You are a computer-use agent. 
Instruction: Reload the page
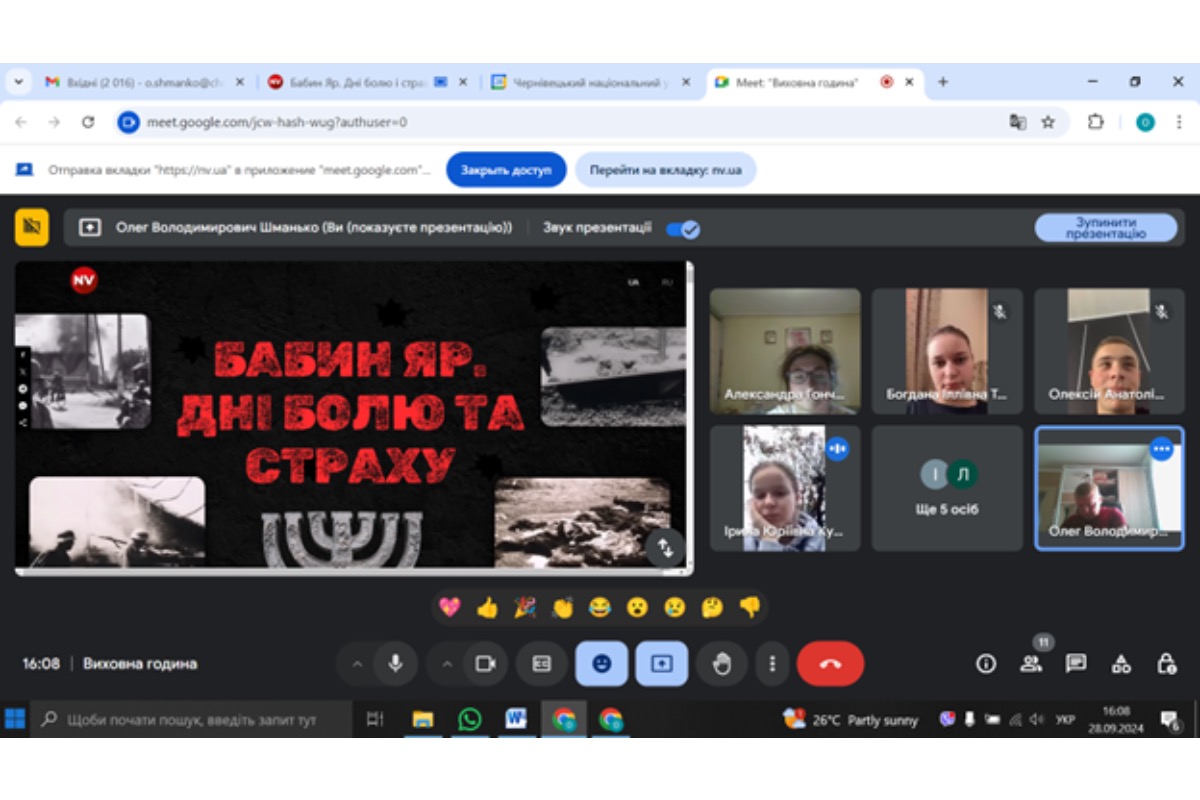(x=88, y=122)
